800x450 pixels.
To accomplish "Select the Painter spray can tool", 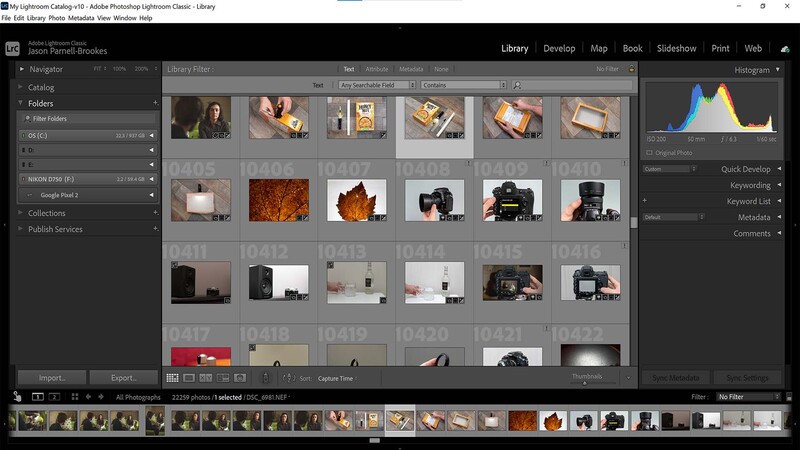I will 265,378.
